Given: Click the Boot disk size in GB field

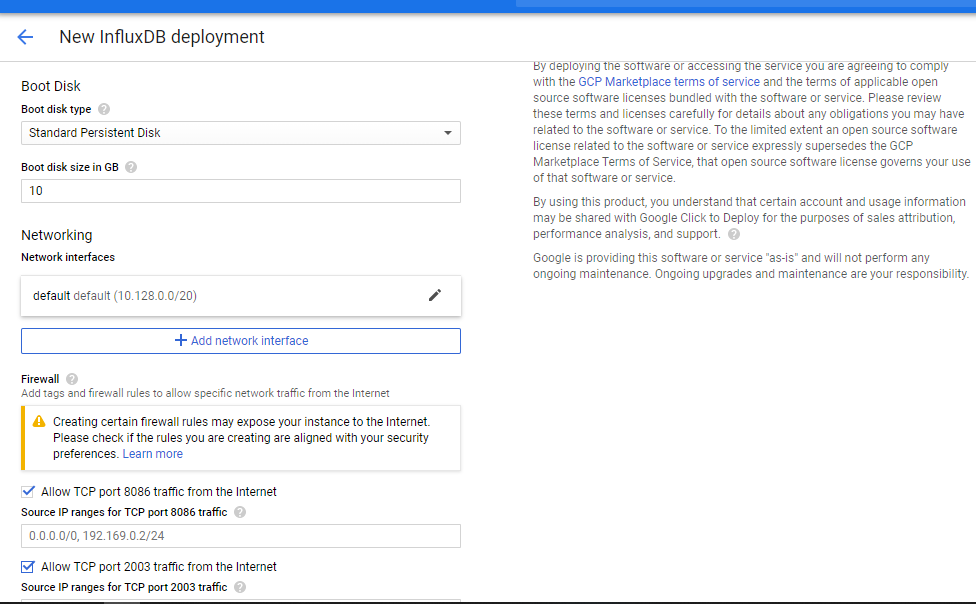Looking at the screenshot, I should click(241, 191).
